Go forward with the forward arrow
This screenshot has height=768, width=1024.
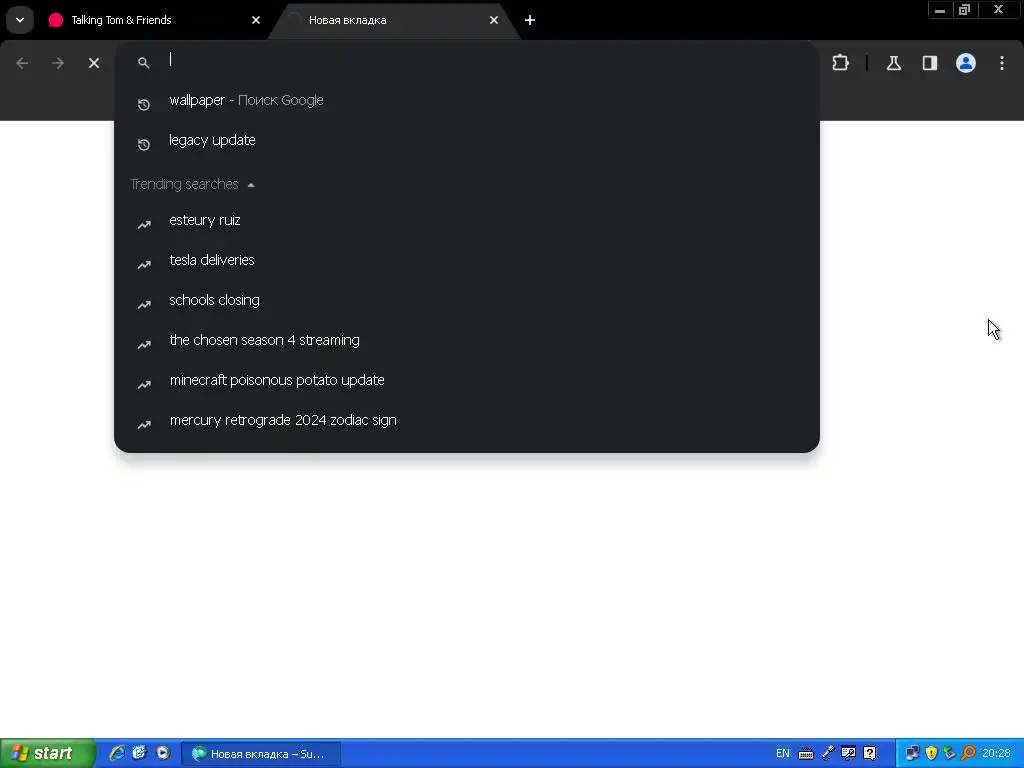click(58, 63)
